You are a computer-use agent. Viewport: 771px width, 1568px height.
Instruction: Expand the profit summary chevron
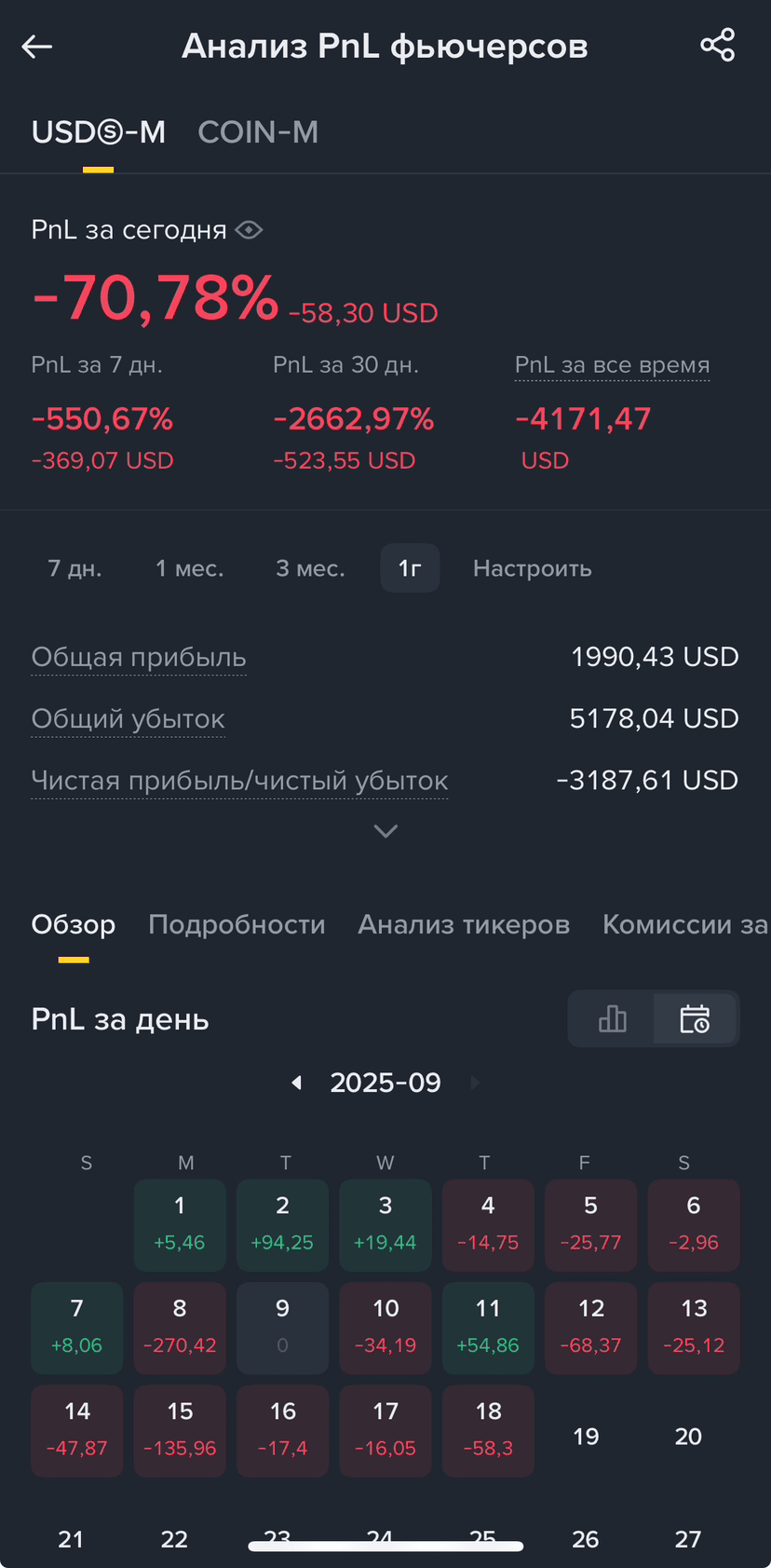(x=385, y=830)
